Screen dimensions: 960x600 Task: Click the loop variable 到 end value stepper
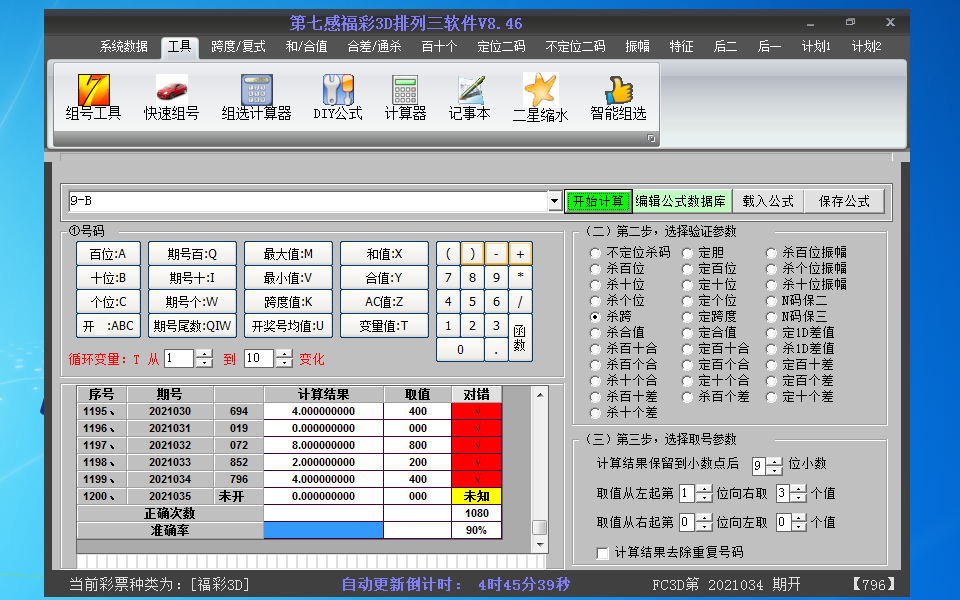[284, 358]
